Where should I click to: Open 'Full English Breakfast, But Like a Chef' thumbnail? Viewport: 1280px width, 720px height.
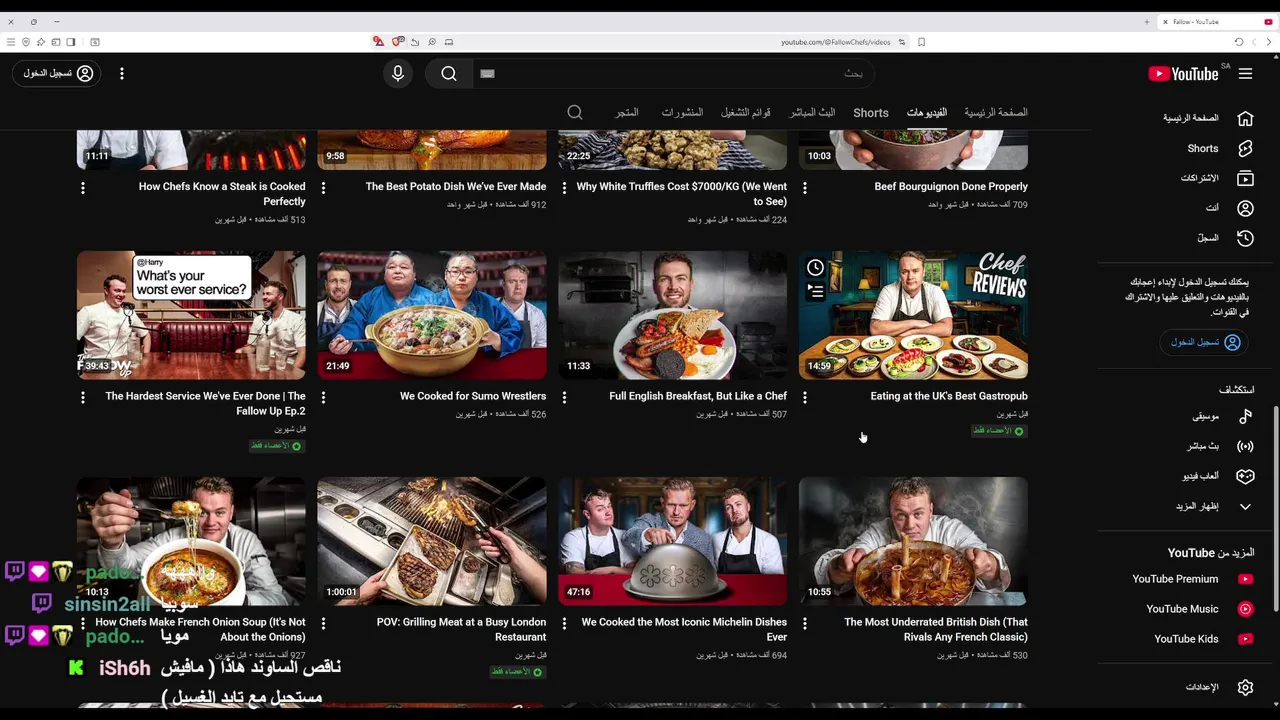673,315
